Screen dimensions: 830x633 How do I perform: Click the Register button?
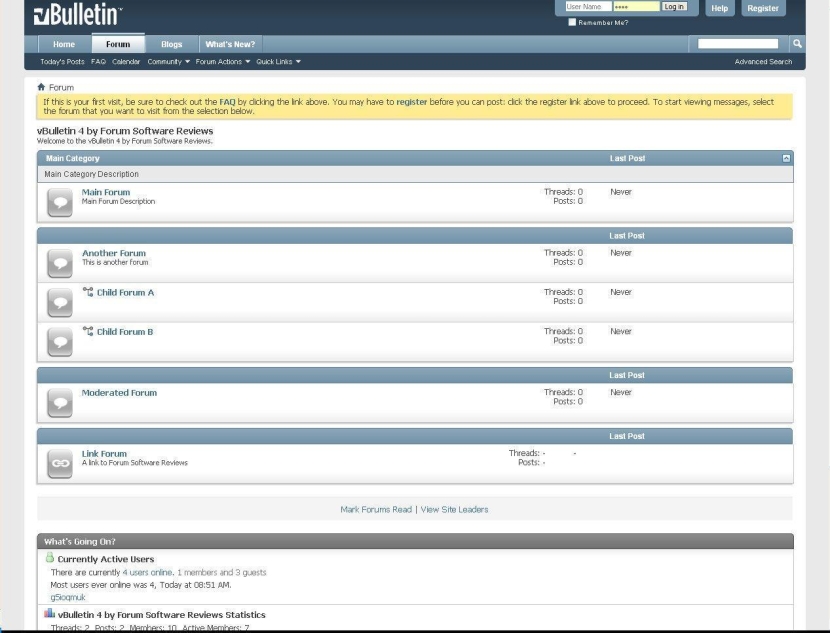click(762, 8)
